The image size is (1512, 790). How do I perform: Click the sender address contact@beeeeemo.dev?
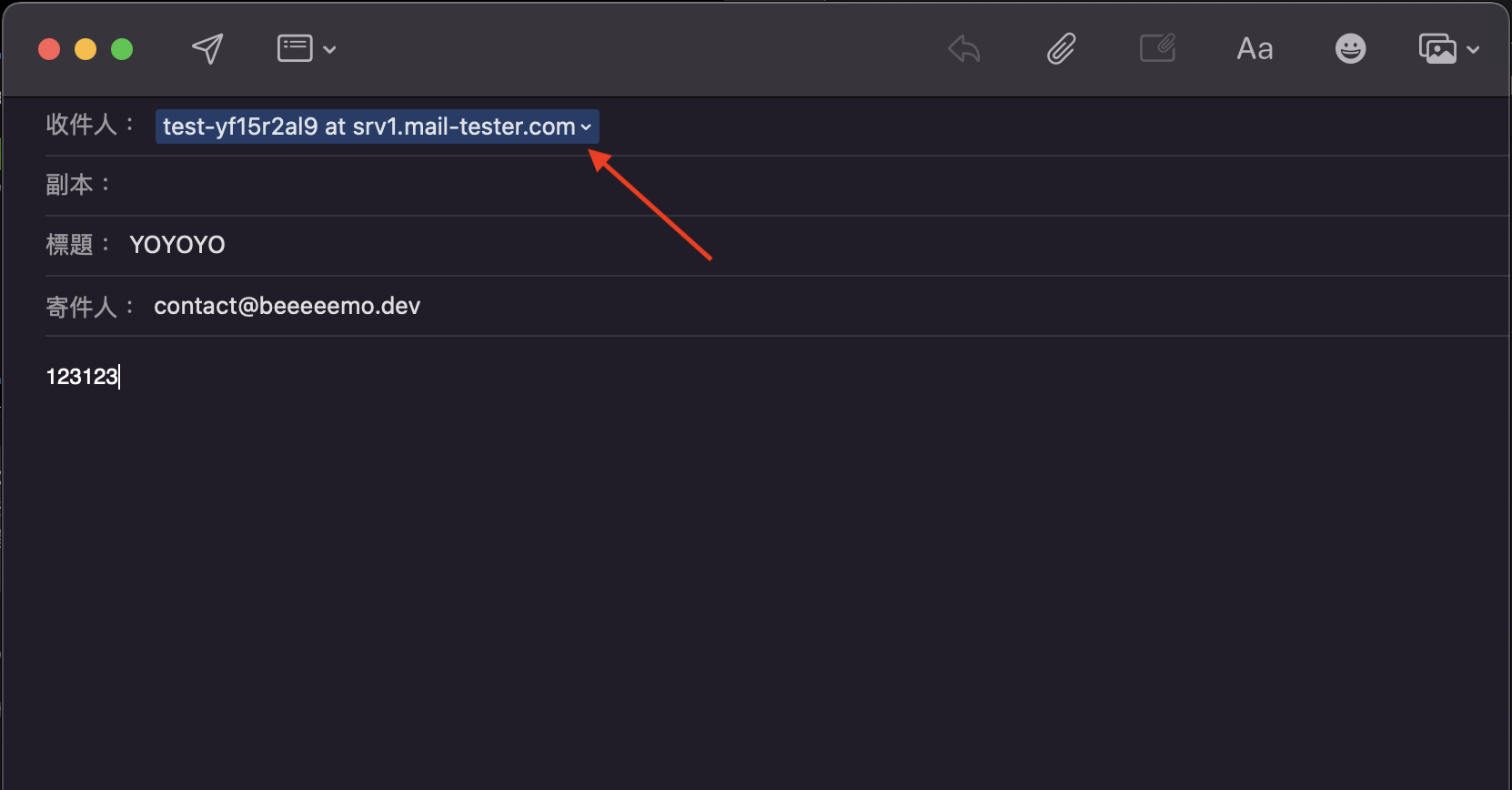[287, 306]
